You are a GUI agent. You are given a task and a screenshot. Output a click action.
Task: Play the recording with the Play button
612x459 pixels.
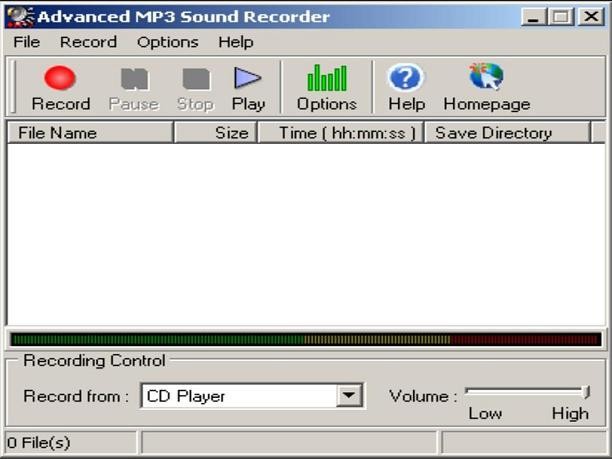click(248, 87)
